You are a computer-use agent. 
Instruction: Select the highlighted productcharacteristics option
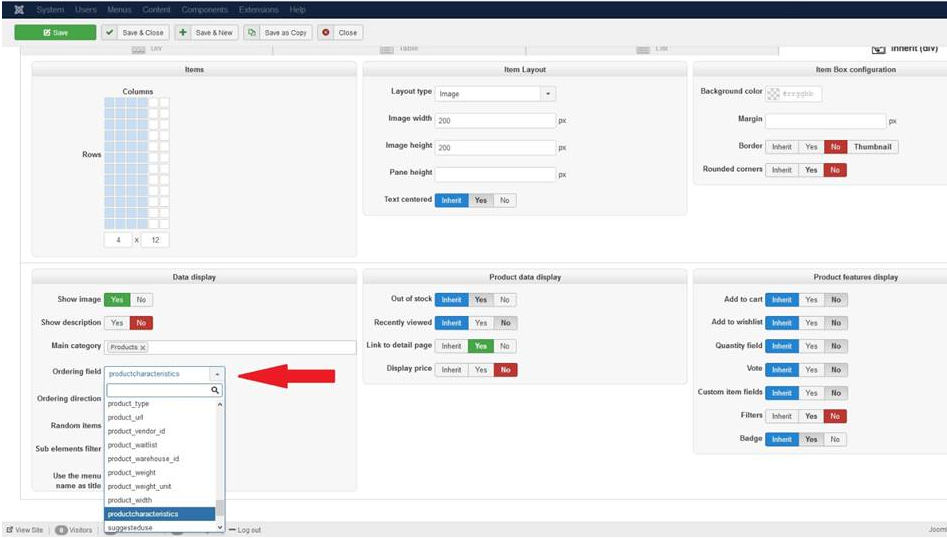(160, 514)
